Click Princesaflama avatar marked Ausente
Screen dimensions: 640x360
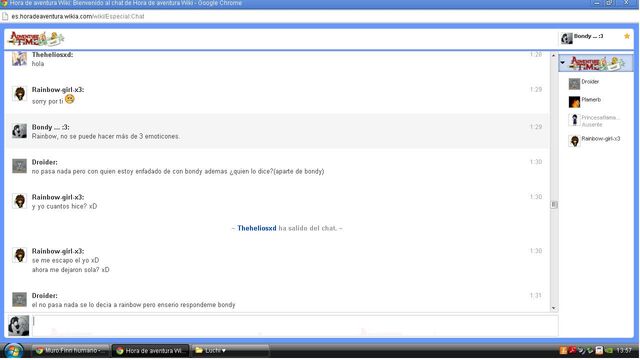click(x=574, y=120)
